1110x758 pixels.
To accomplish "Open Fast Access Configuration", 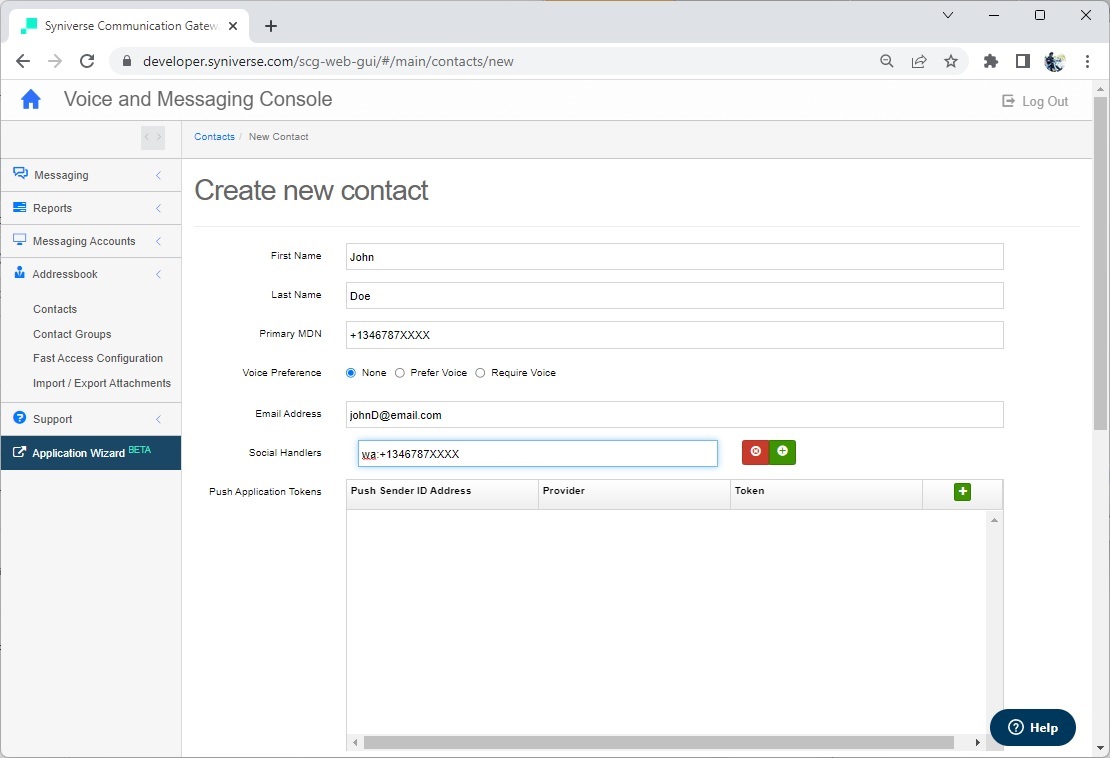I will 98,358.
